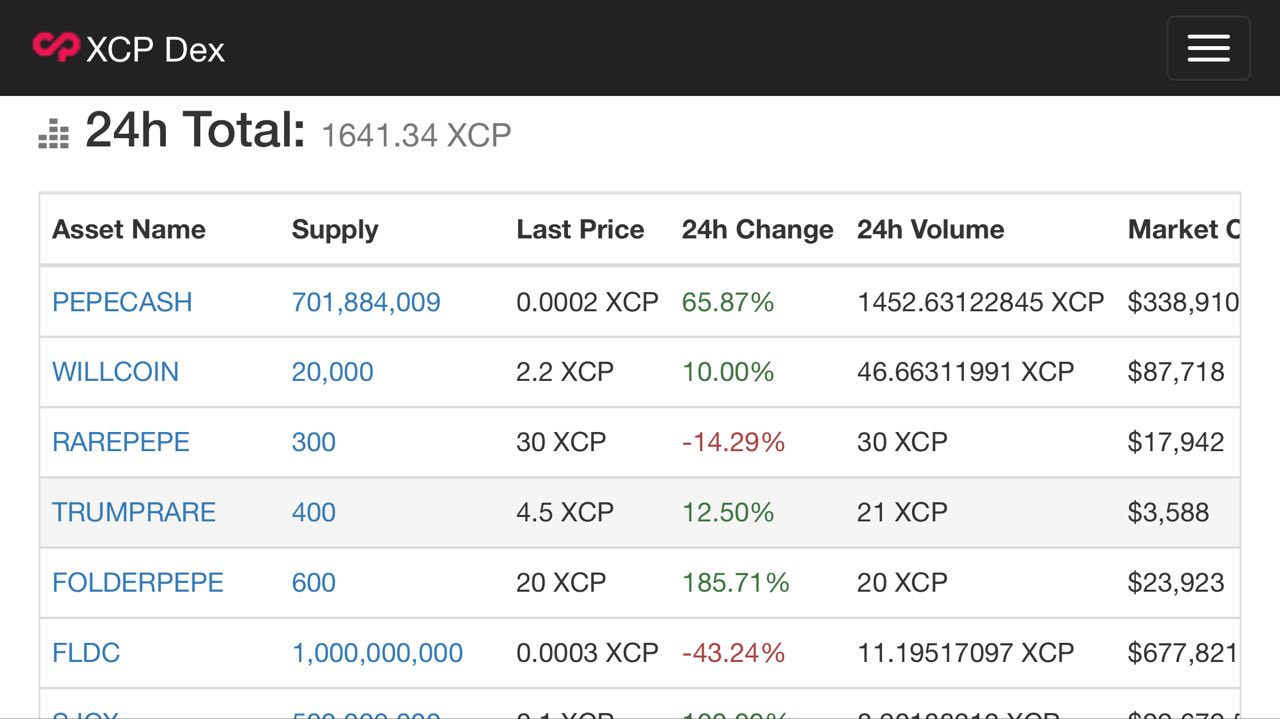Click FOLDERPEPE supply 600 link
This screenshot has height=719, width=1280.
click(314, 582)
